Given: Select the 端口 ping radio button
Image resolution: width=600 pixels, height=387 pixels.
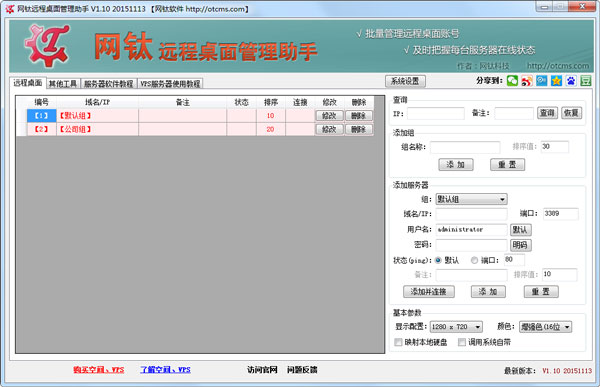Looking at the screenshot, I should [474, 260].
